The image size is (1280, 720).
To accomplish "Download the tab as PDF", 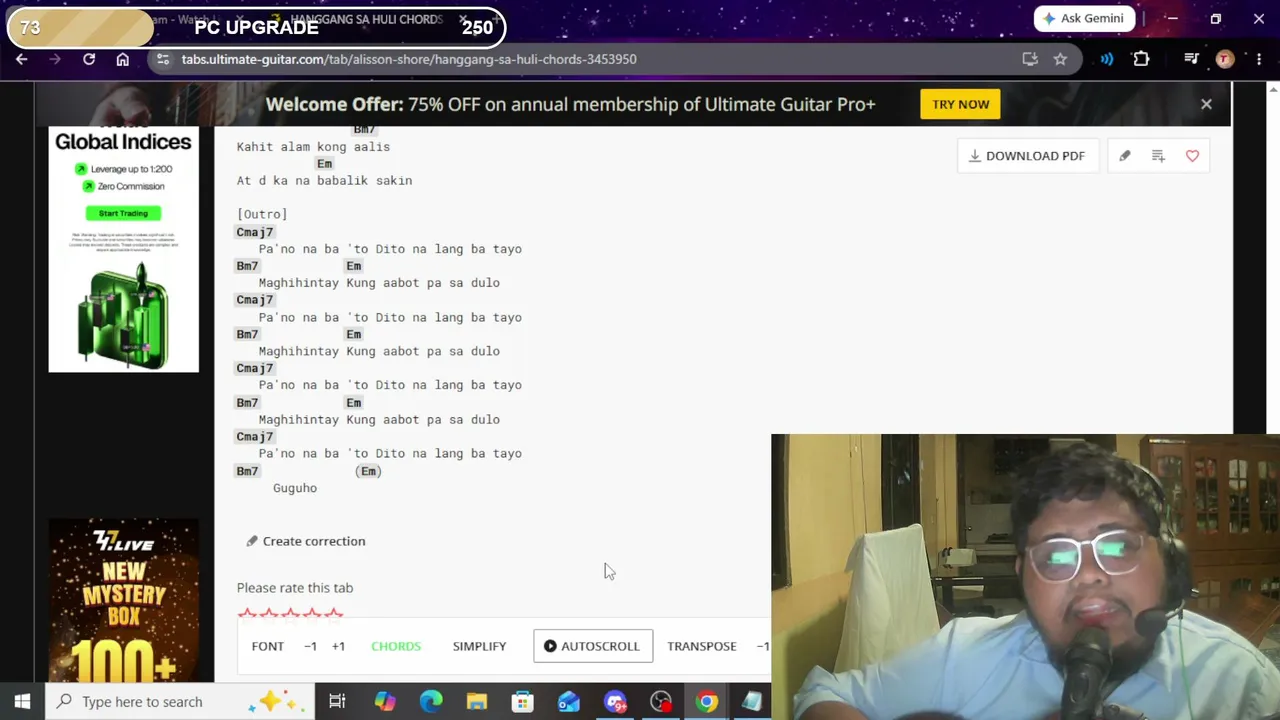I will (x=1027, y=156).
